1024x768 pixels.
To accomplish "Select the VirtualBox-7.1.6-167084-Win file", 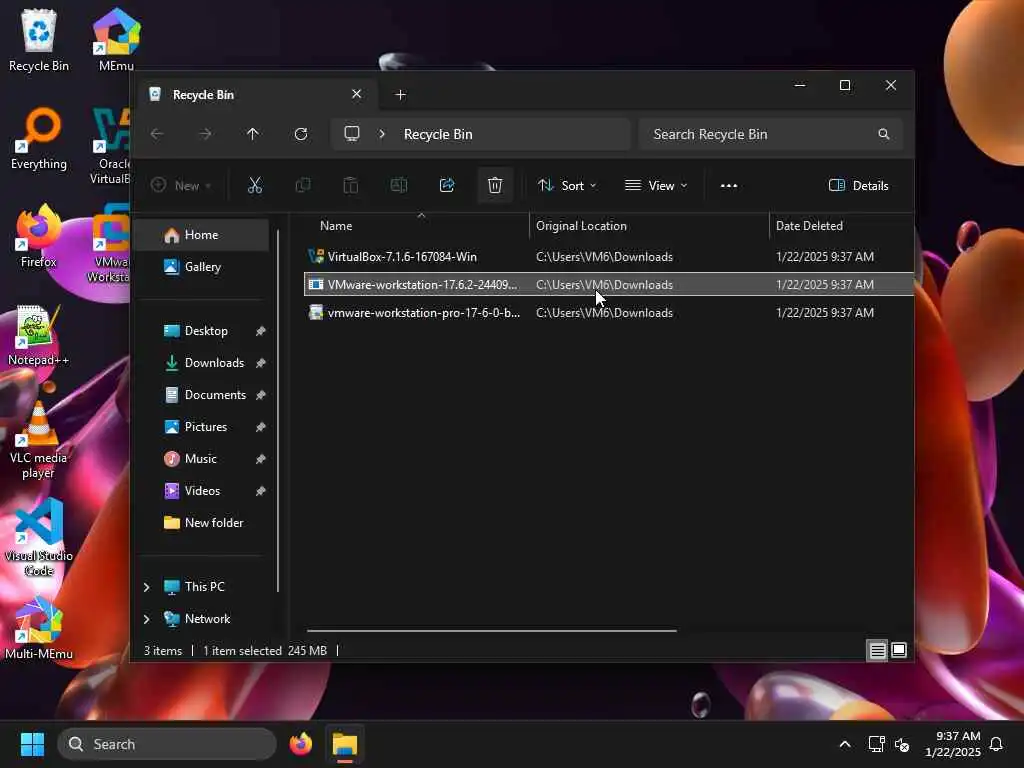I will [x=609, y=257].
